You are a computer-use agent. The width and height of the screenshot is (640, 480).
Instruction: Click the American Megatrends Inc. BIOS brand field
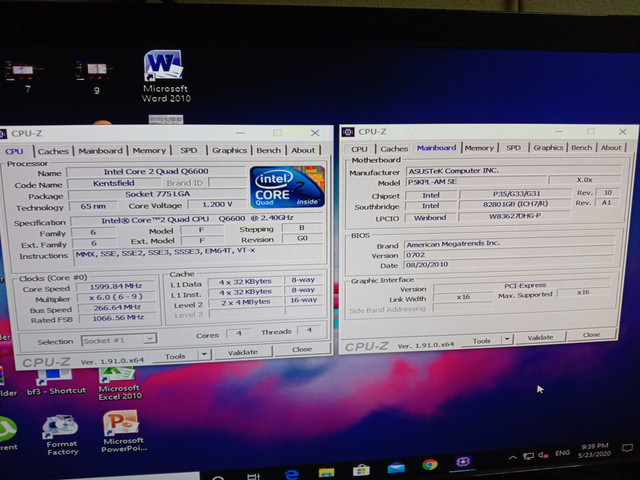pyautogui.click(x=509, y=243)
